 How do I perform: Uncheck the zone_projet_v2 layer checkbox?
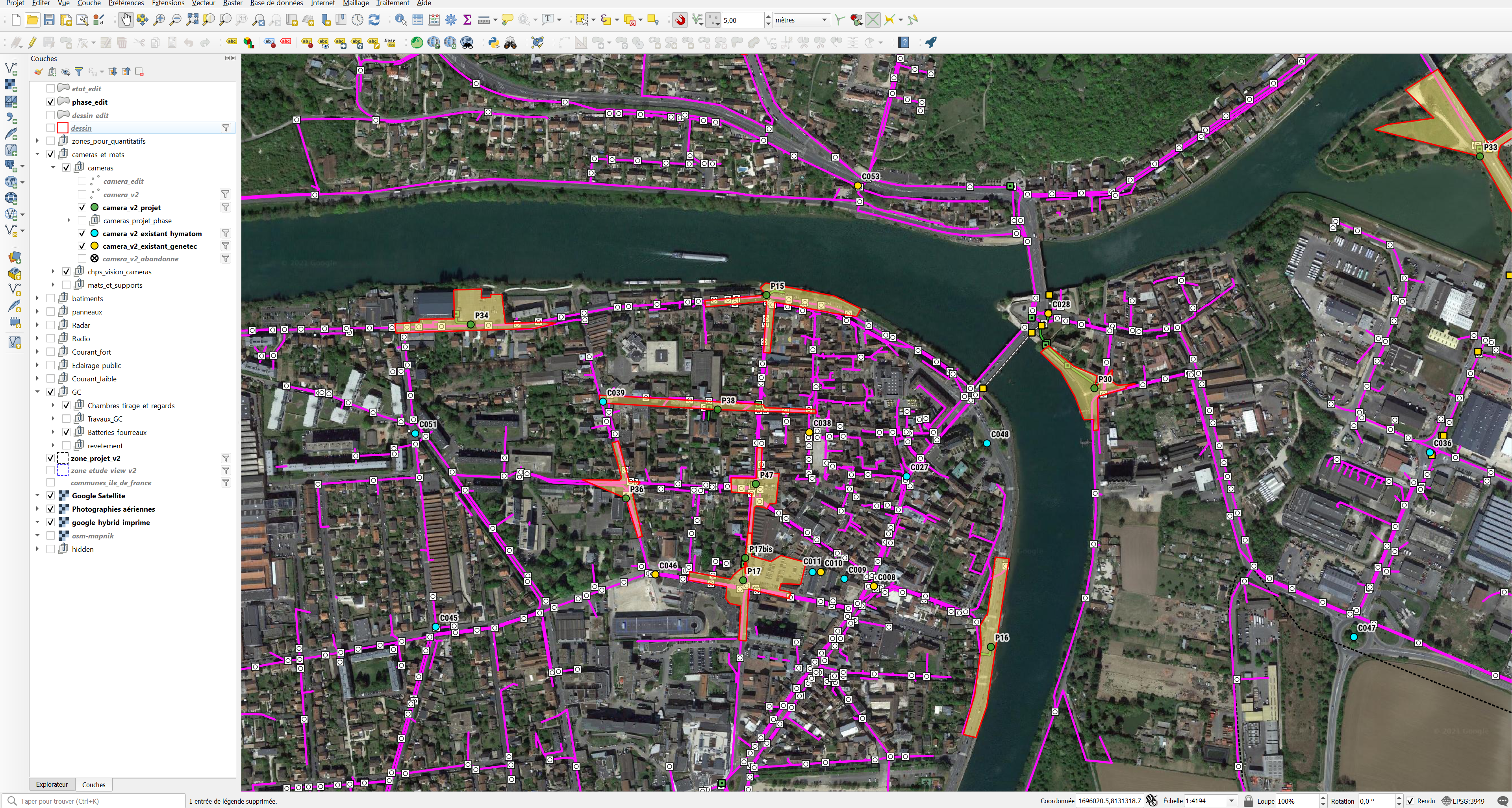(x=50, y=458)
